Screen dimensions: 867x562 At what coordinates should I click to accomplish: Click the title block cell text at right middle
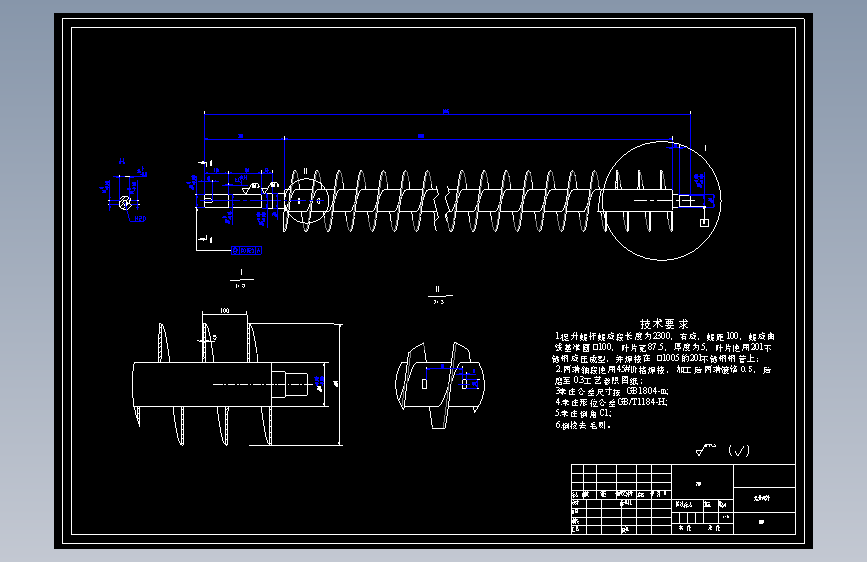pyautogui.click(x=762, y=498)
